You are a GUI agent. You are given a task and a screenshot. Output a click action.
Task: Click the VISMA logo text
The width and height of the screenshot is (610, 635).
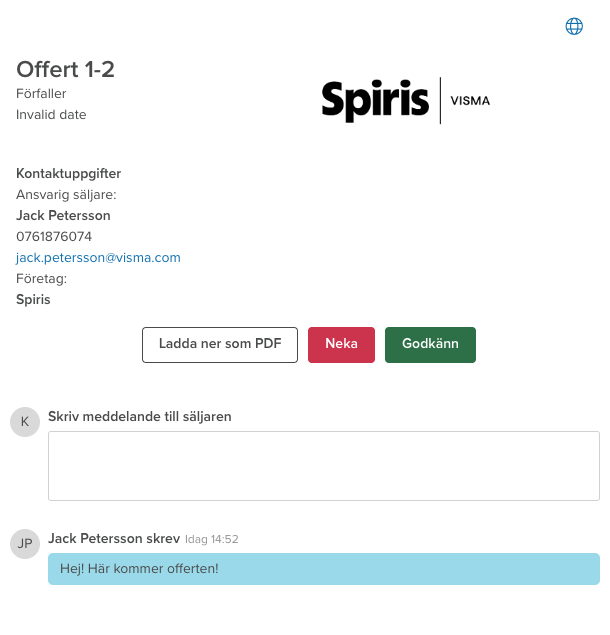click(470, 101)
